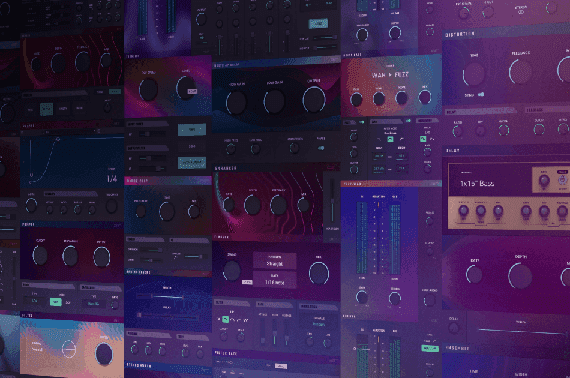Toggle the Distortion Stereo switch
570x378 pixels.
[x=481, y=94]
